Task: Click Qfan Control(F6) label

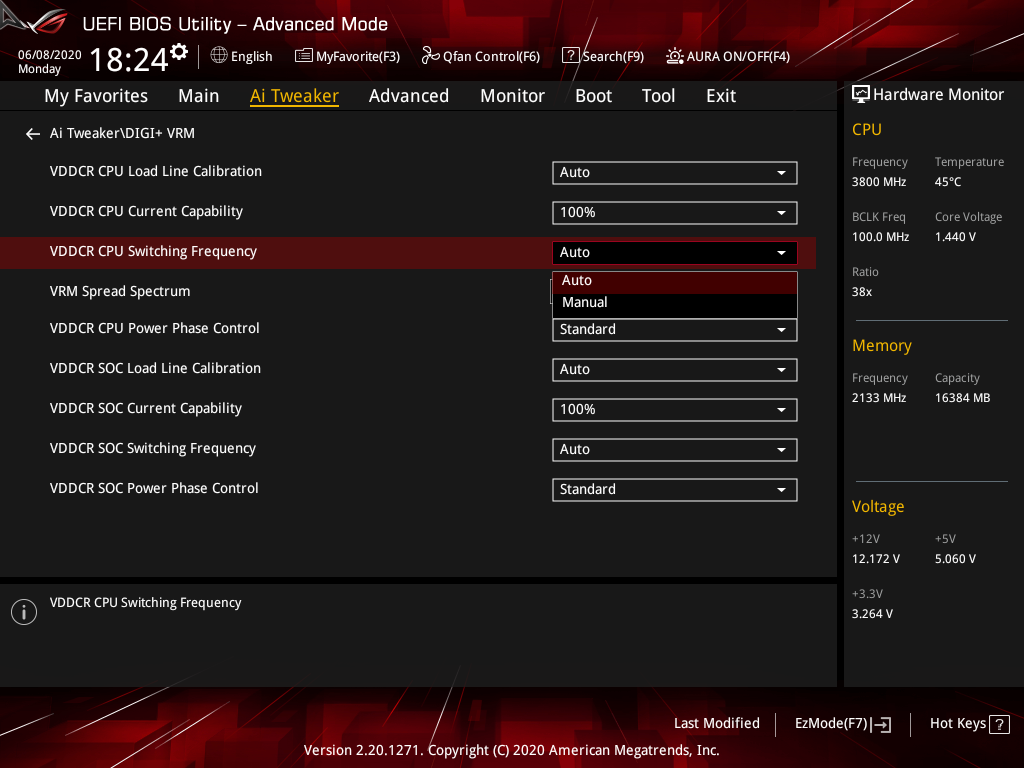Action: coord(492,57)
